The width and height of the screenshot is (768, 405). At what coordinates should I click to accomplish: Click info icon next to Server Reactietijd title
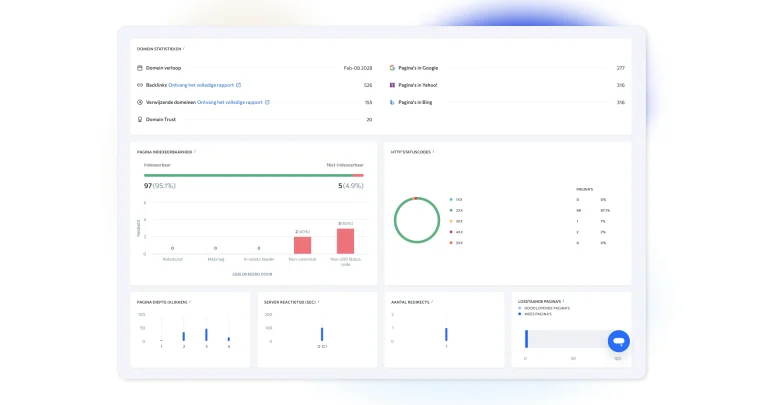click(318, 302)
